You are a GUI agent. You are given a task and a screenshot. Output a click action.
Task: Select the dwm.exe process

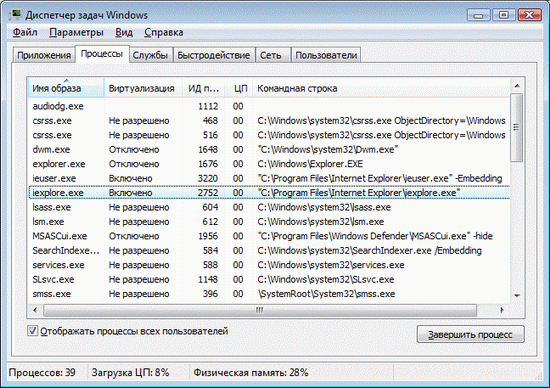[x=269, y=149]
